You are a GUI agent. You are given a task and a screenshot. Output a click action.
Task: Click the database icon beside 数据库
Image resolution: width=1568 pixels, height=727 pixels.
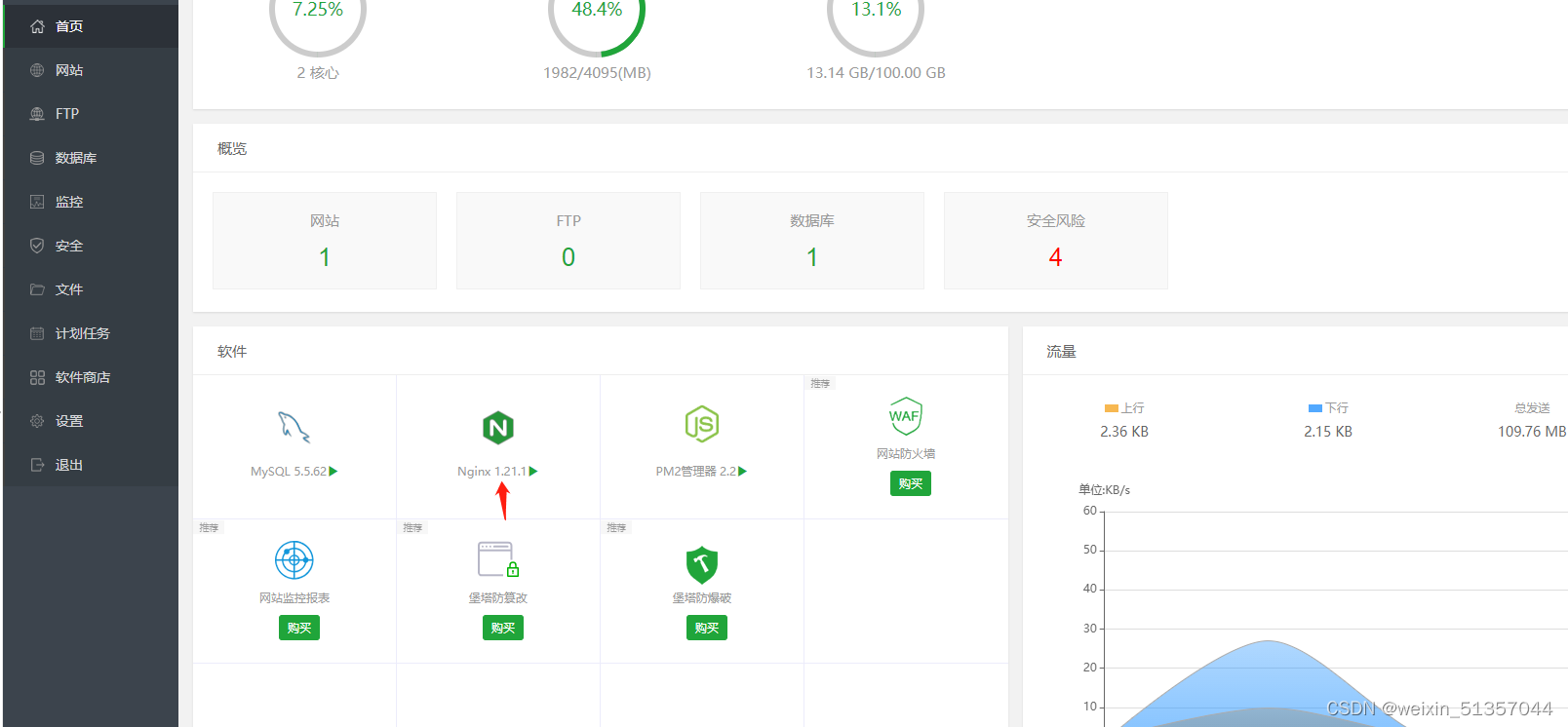tap(37, 158)
